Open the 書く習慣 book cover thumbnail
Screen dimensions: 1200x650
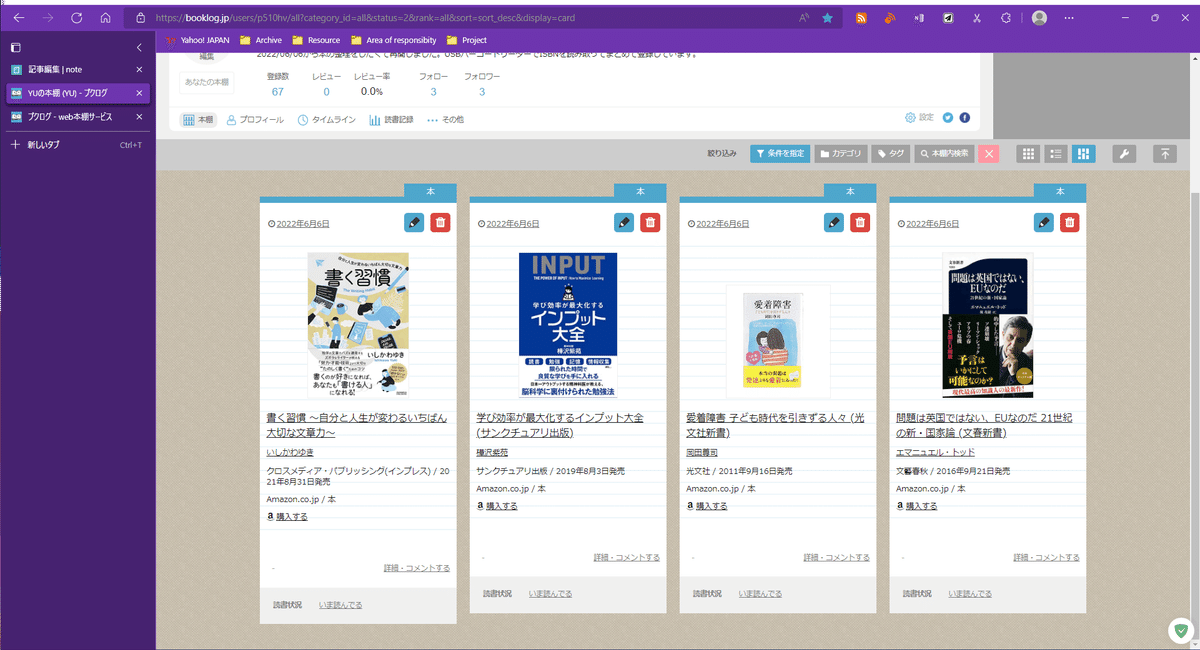pyautogui.click(x=358, y=325)
